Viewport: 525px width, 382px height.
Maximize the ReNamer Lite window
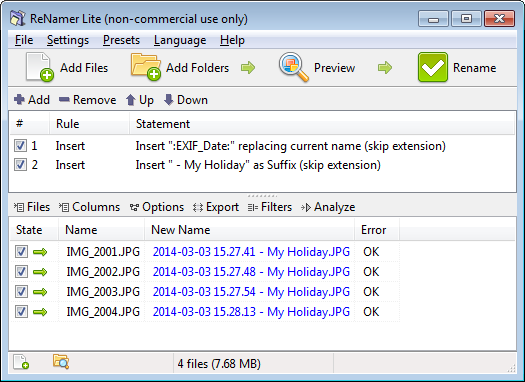pos(466,19)
